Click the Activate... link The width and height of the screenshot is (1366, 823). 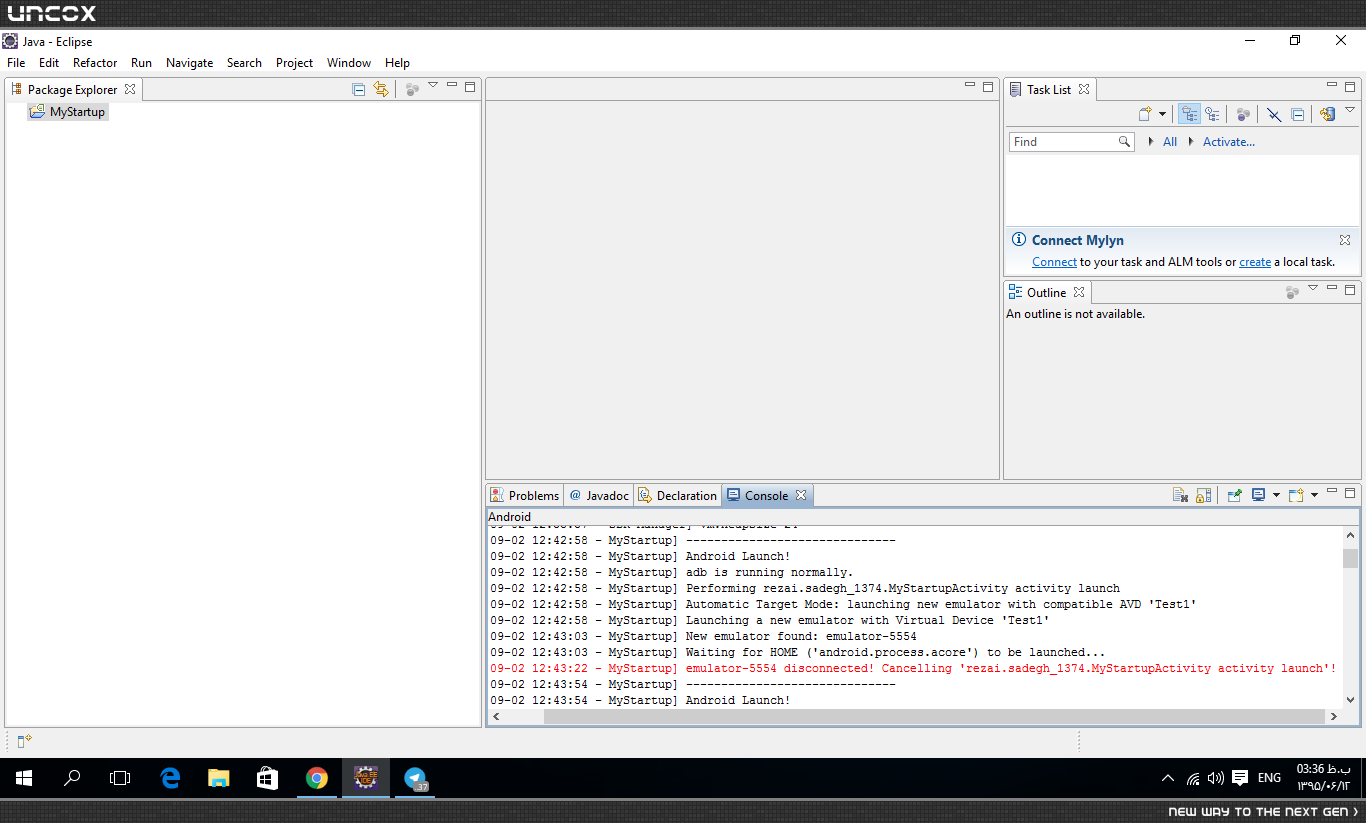pyautogui.click(x=1229, y=142)
